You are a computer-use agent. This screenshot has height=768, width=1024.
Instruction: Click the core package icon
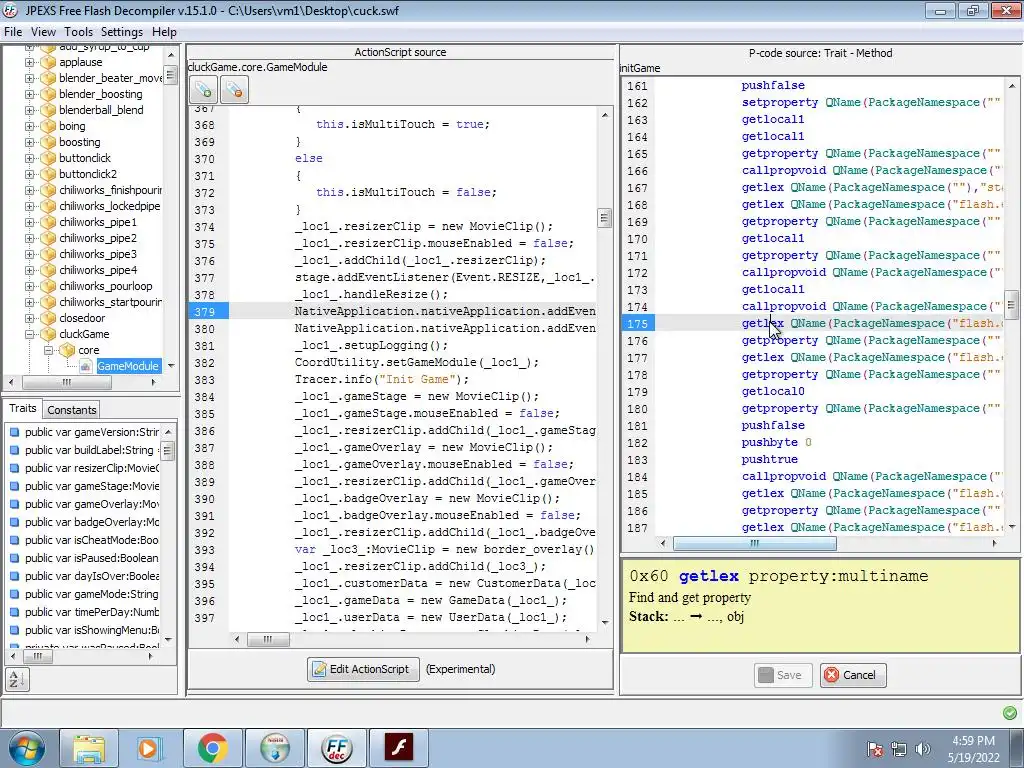pos(67,350)
